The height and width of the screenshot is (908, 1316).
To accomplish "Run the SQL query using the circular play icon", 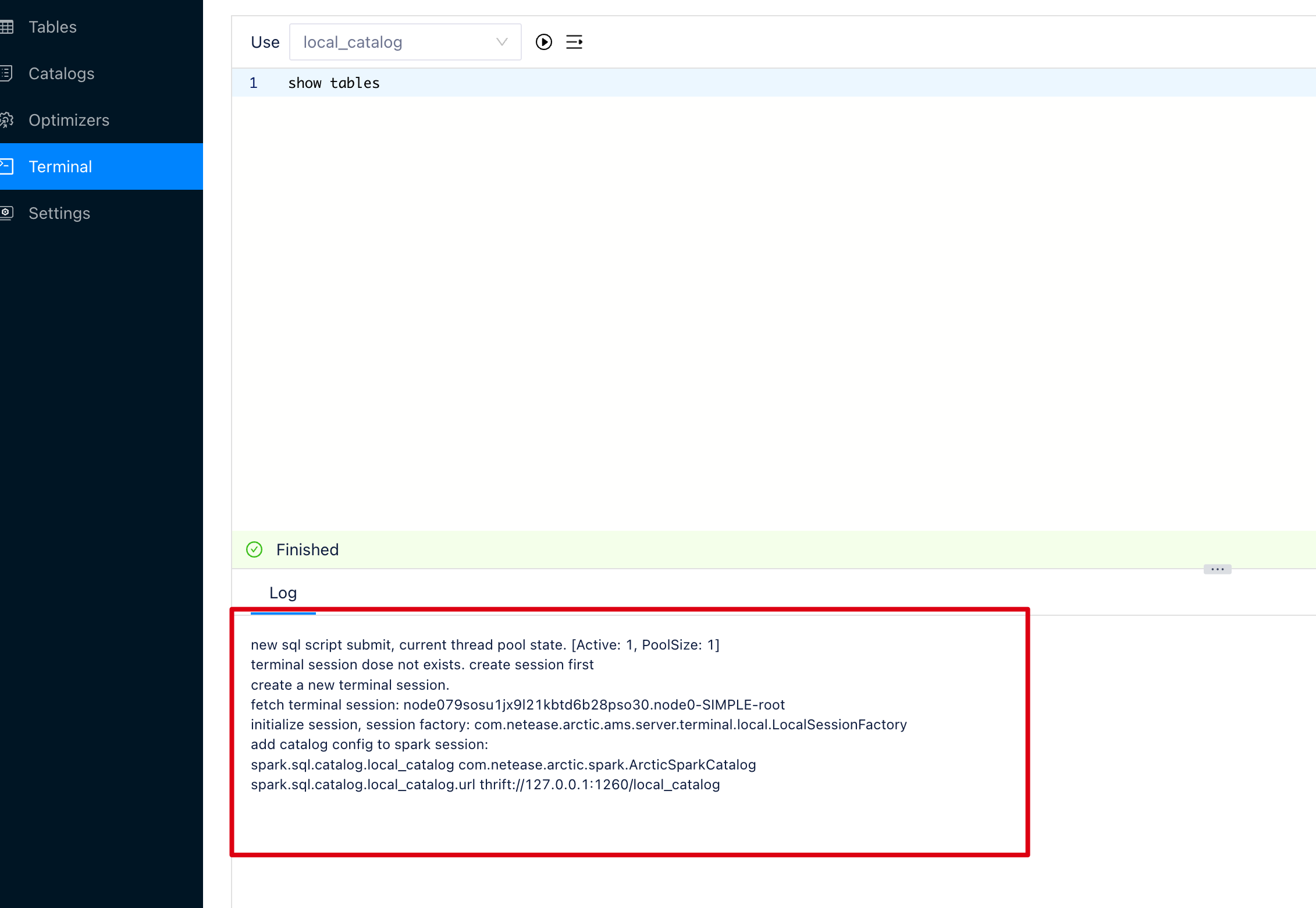I will point(543,41).
